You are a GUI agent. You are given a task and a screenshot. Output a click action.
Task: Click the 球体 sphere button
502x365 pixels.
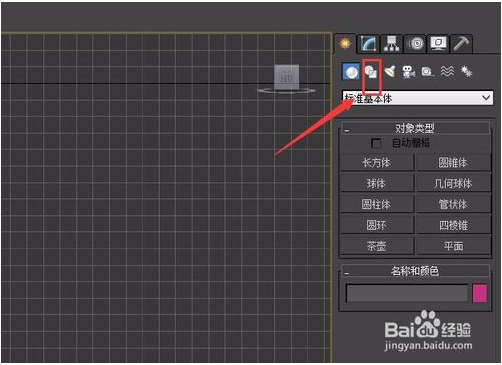377,183
